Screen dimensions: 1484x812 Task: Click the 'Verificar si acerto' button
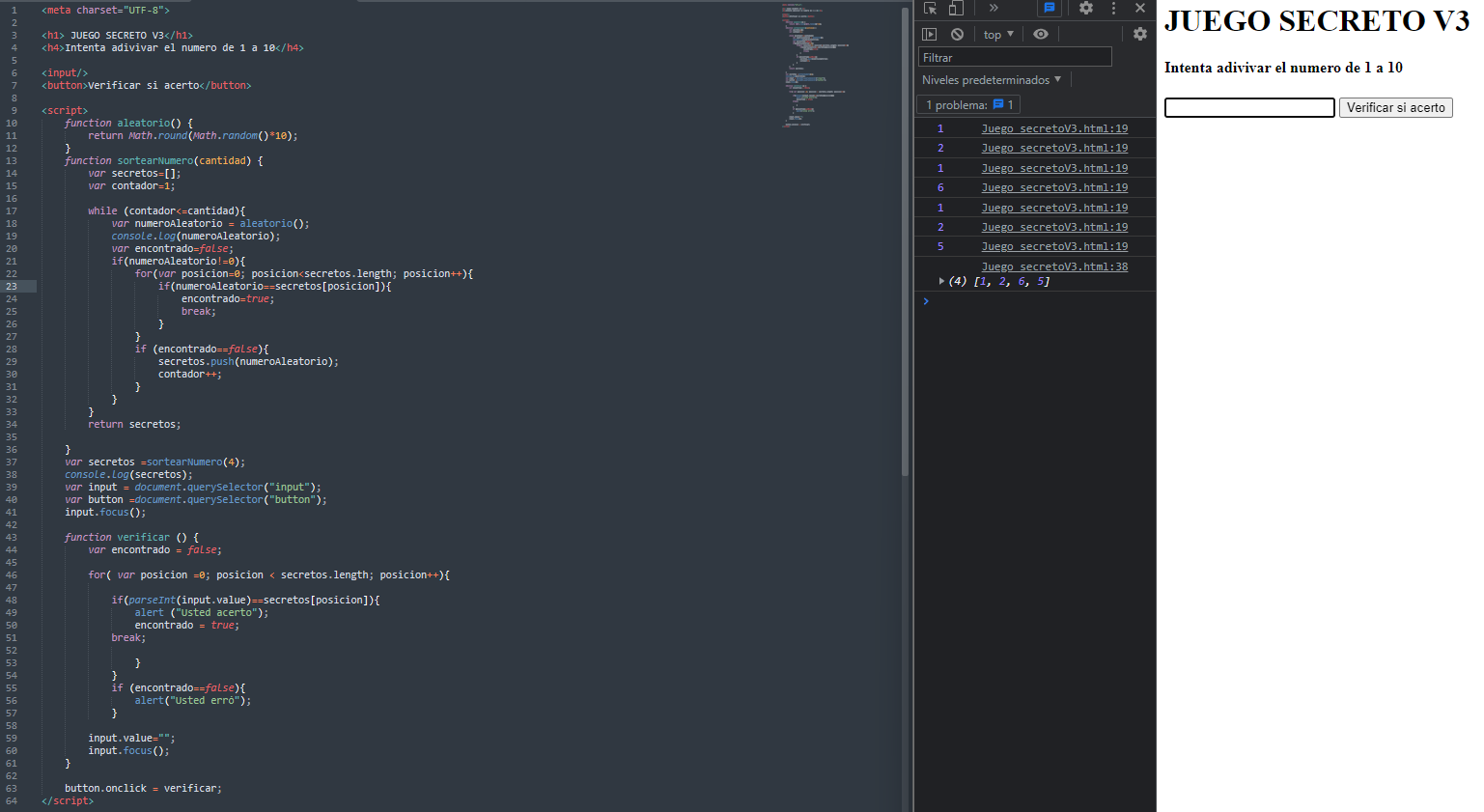pyautogui.click(x=1396, y=107)
